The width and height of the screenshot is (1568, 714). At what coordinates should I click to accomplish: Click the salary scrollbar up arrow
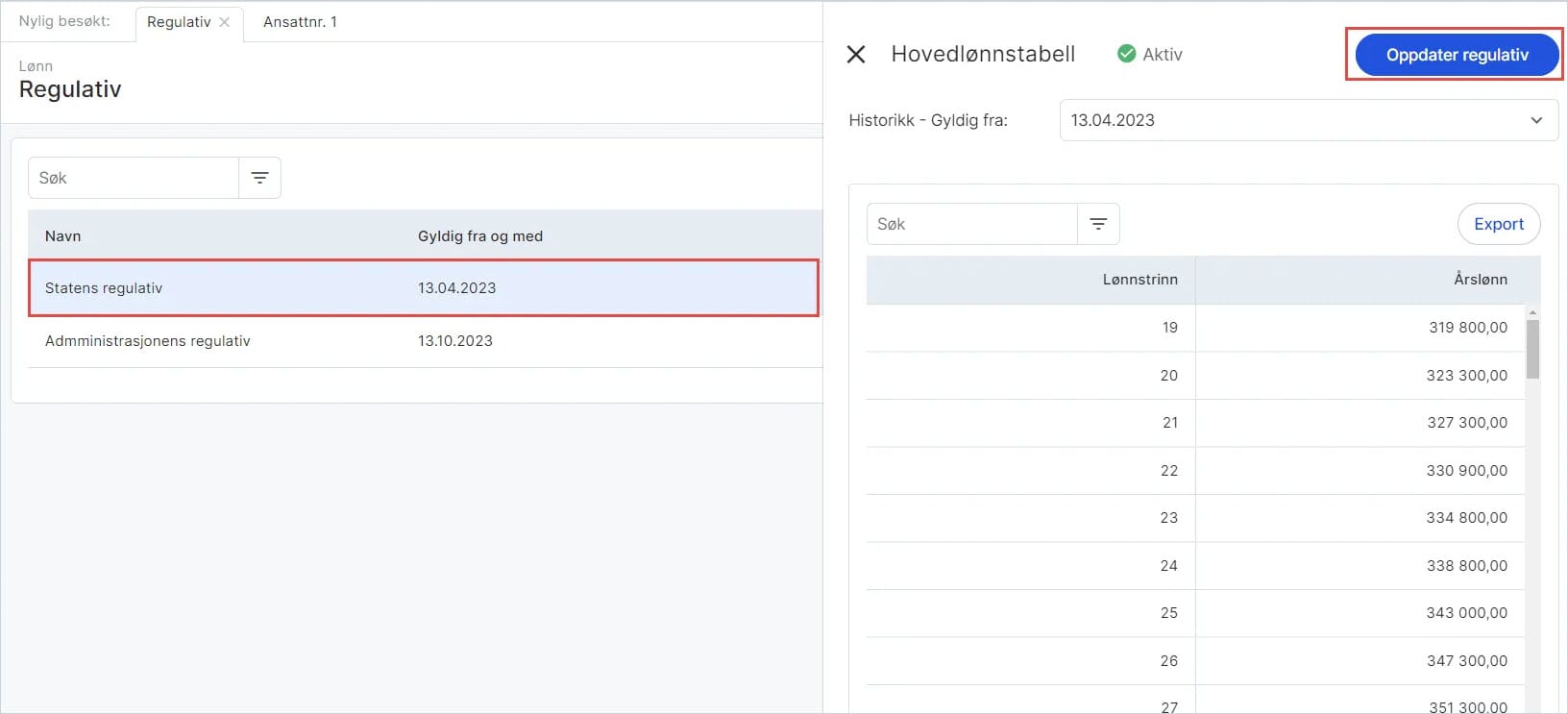[x=1532, y=312]
